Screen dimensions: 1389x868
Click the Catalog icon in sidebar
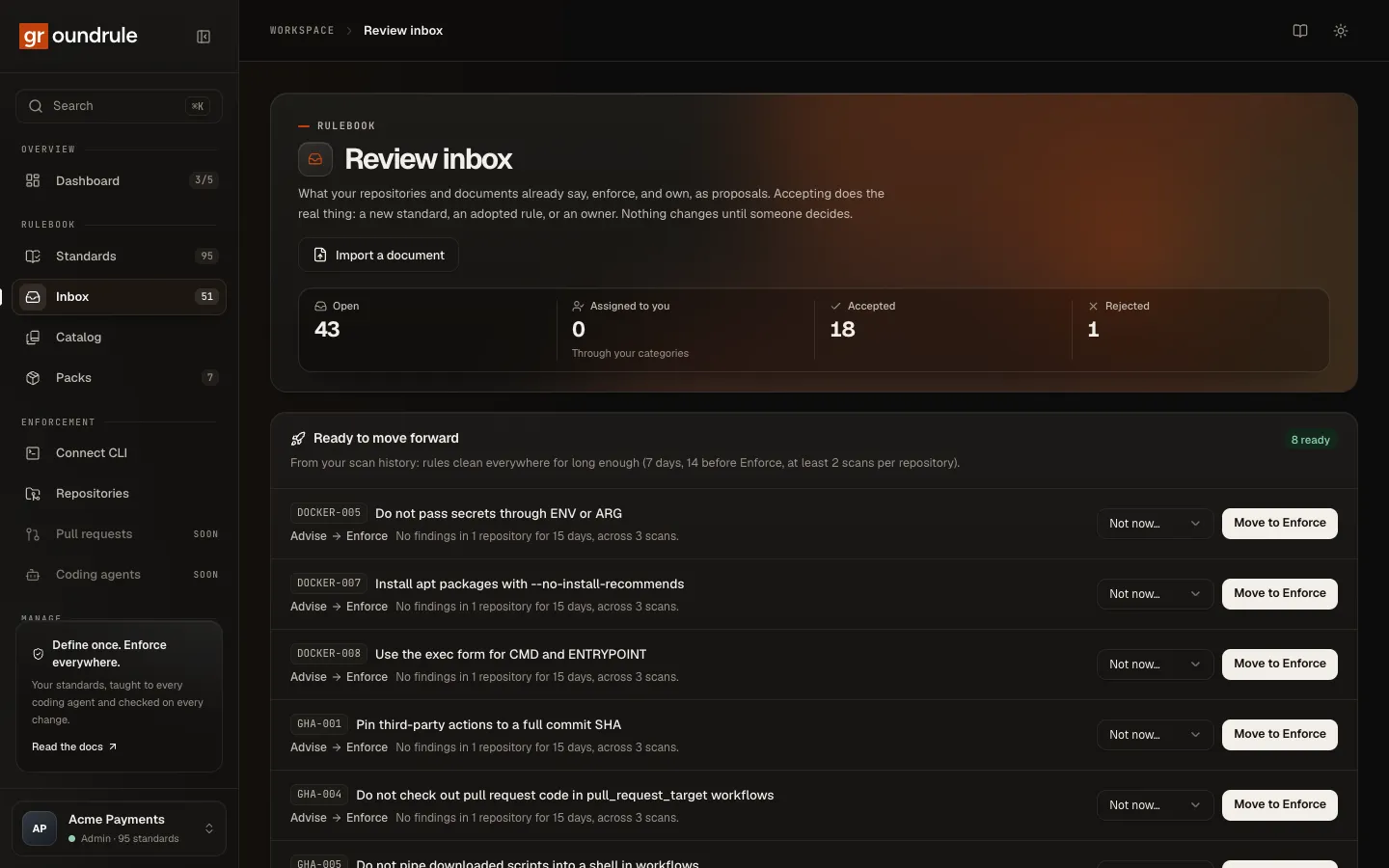[x=33, y=338]
